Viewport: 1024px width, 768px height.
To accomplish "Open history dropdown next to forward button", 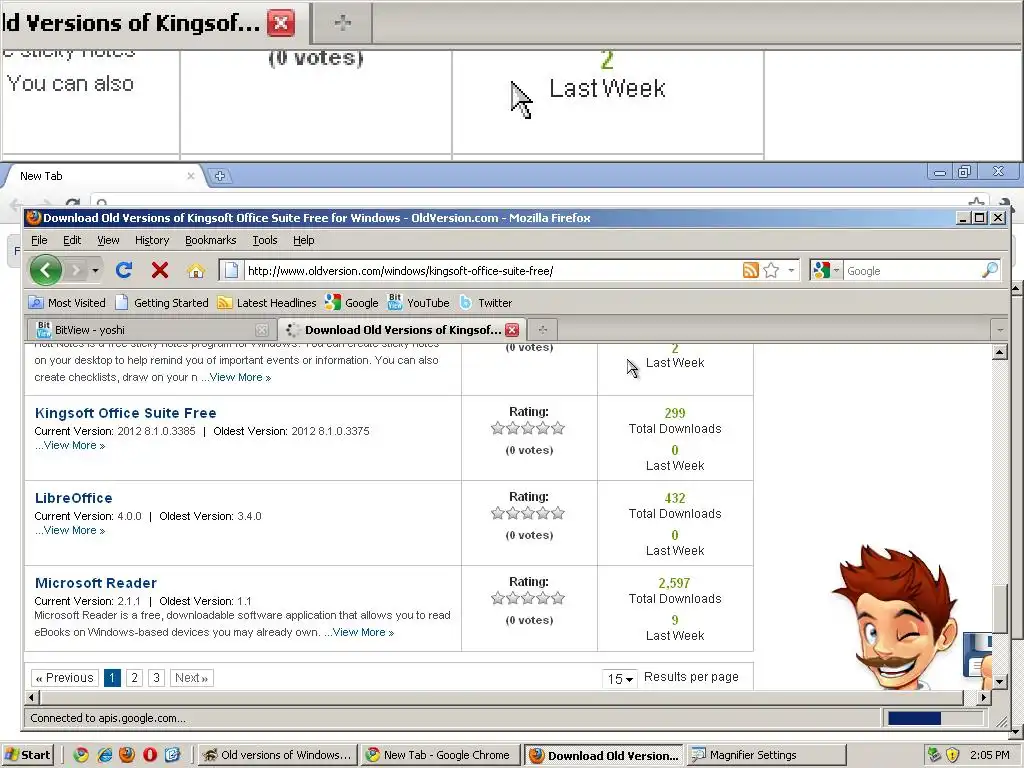I will (x=95, y=270).
